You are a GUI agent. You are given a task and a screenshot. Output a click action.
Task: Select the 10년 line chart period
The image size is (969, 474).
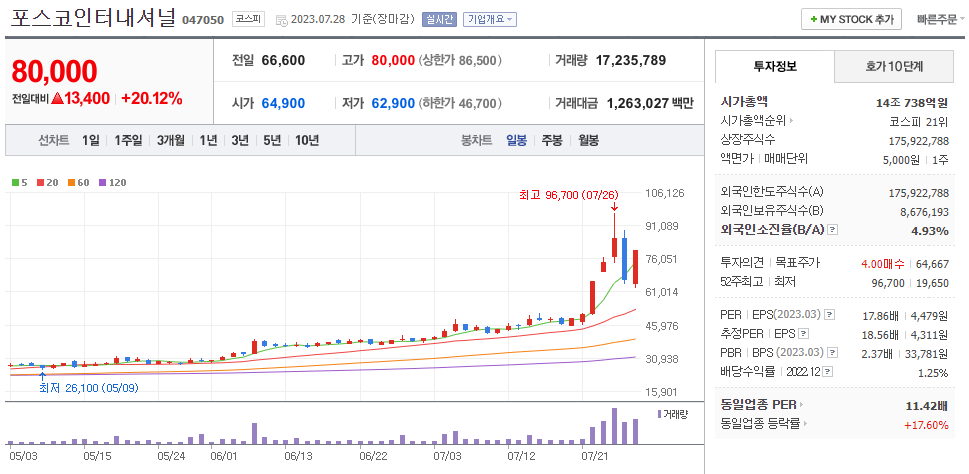pyautogui.click(x=307, y=140)
